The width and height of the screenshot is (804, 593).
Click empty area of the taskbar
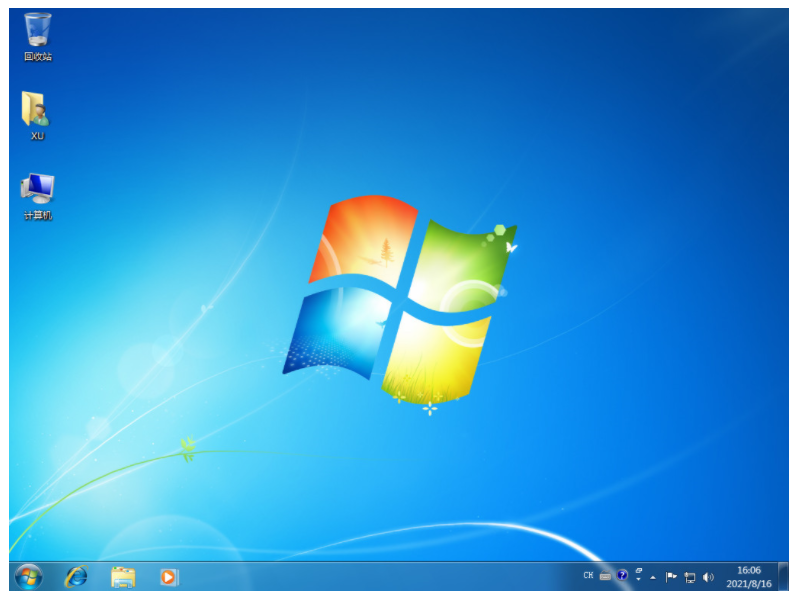(x=380, y=576)
